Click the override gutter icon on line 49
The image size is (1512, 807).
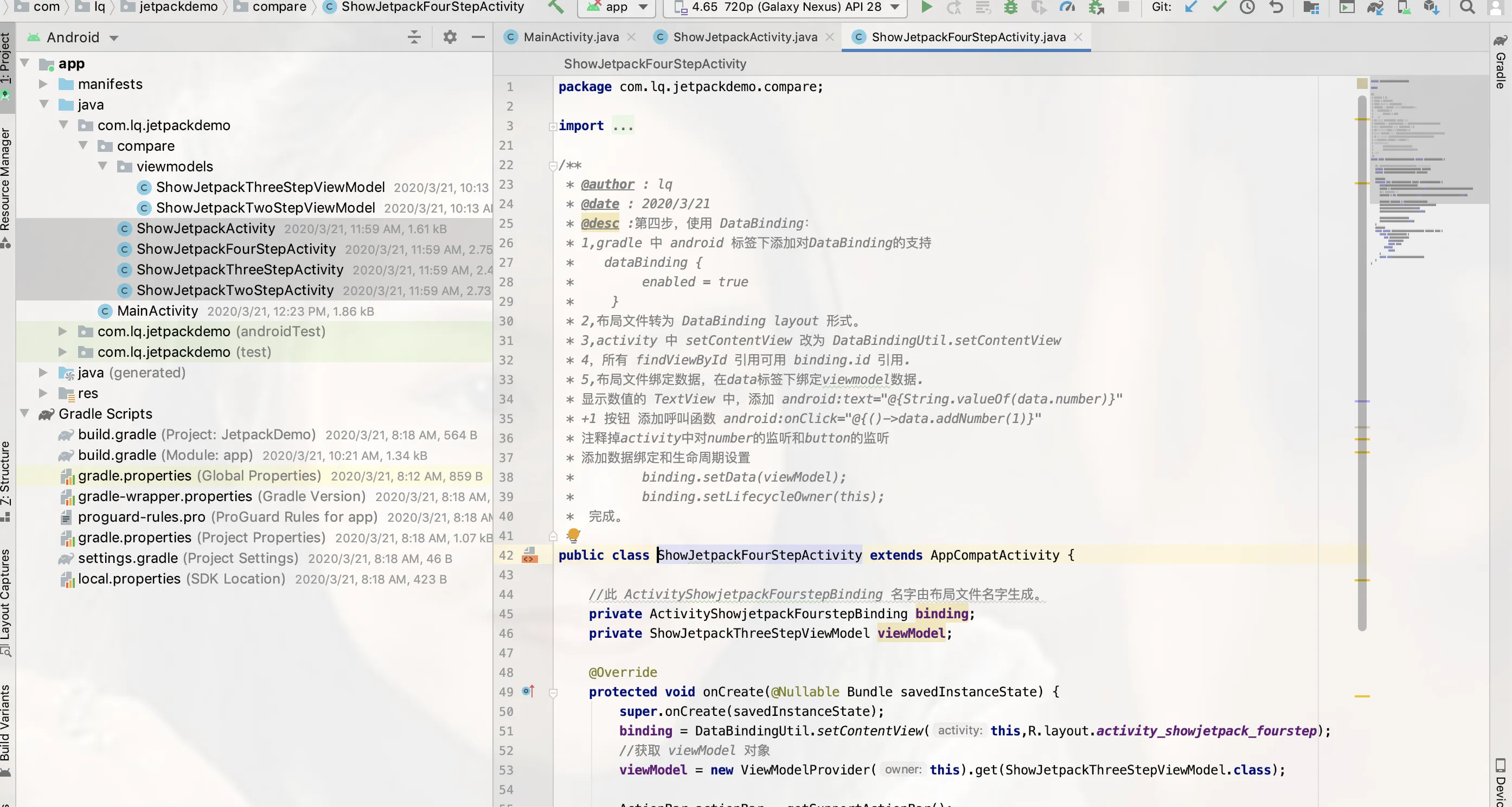tap(528, 691)
